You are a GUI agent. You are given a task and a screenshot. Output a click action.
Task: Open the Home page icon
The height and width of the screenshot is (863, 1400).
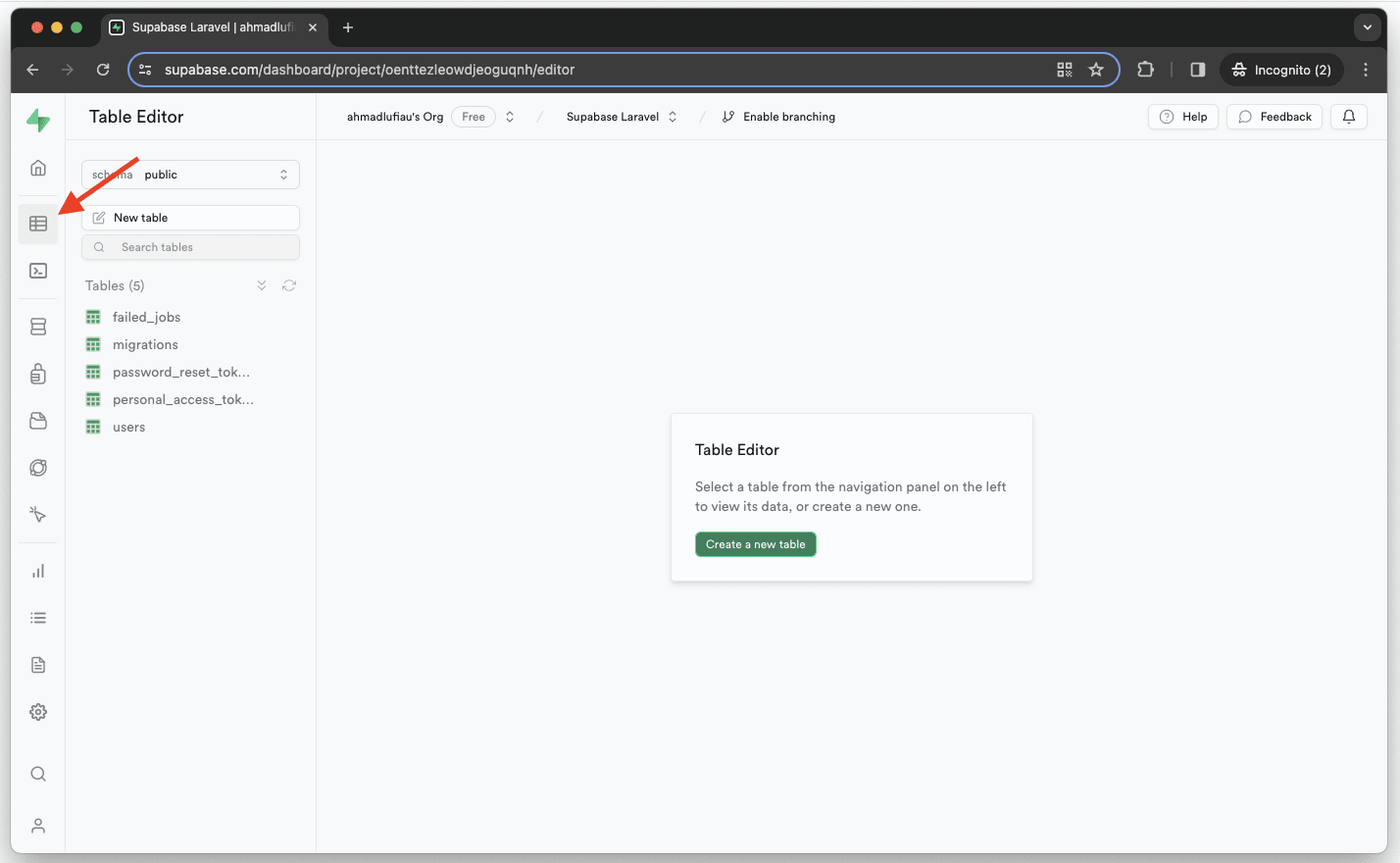(38, 168)
